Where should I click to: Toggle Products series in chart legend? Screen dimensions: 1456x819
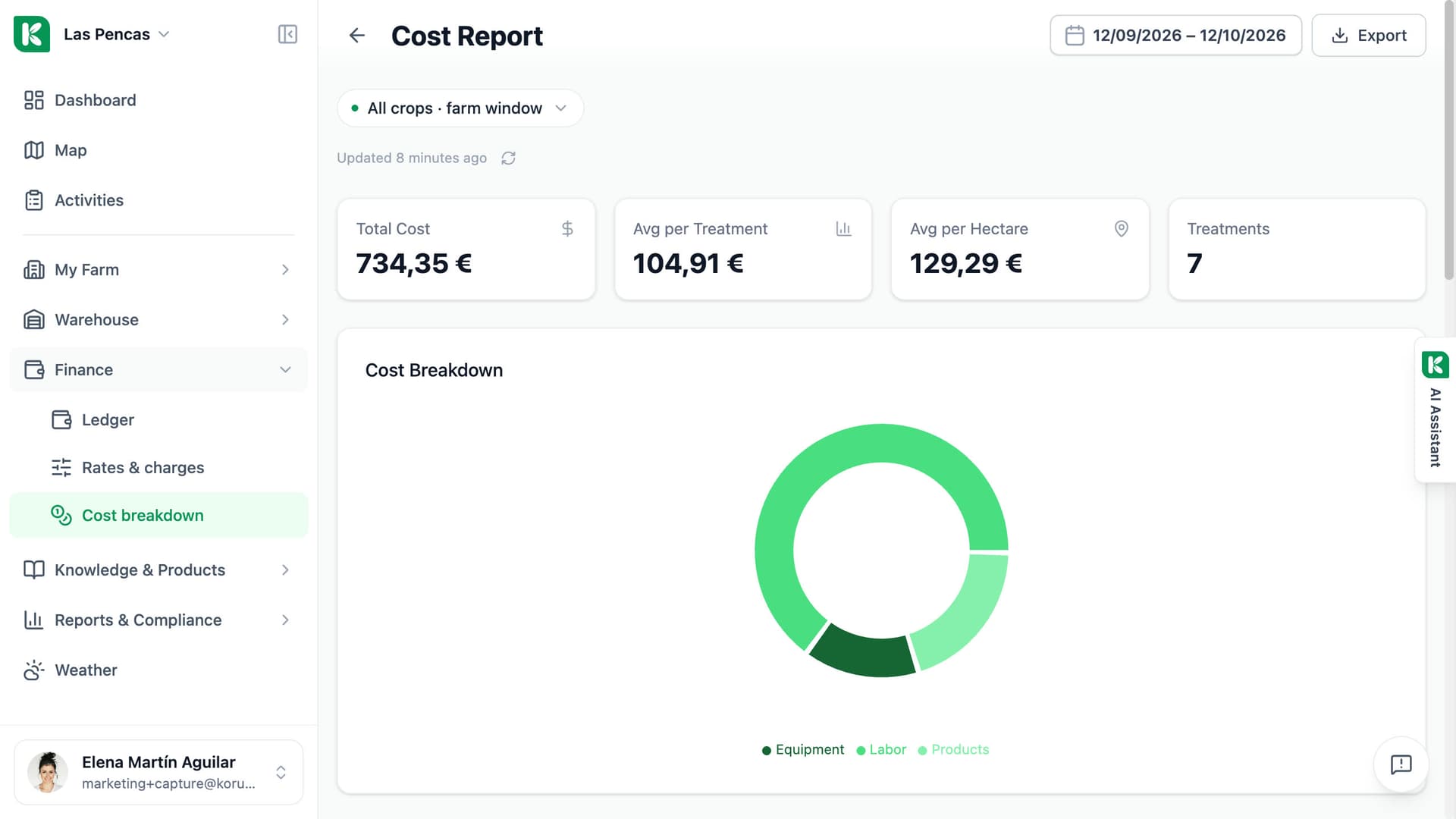[953, 750]
